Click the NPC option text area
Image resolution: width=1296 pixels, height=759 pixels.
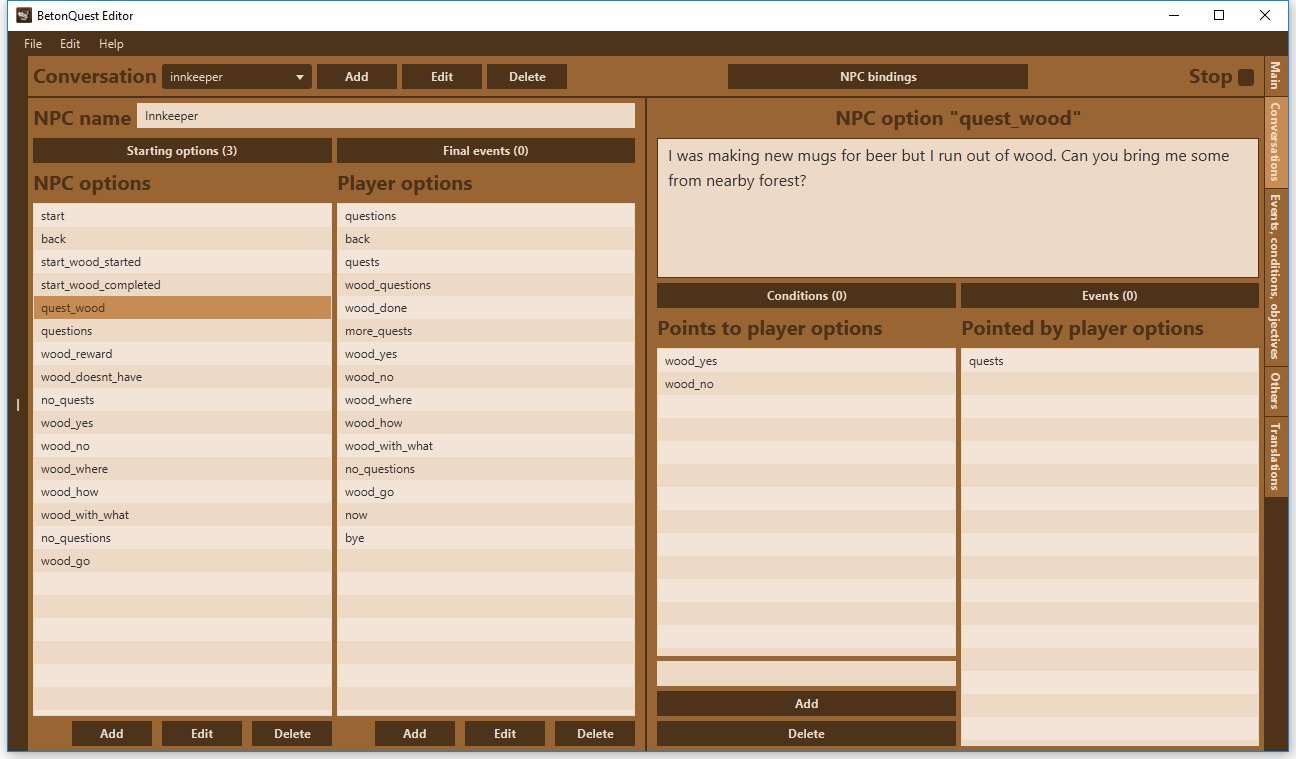click(957, 208)
